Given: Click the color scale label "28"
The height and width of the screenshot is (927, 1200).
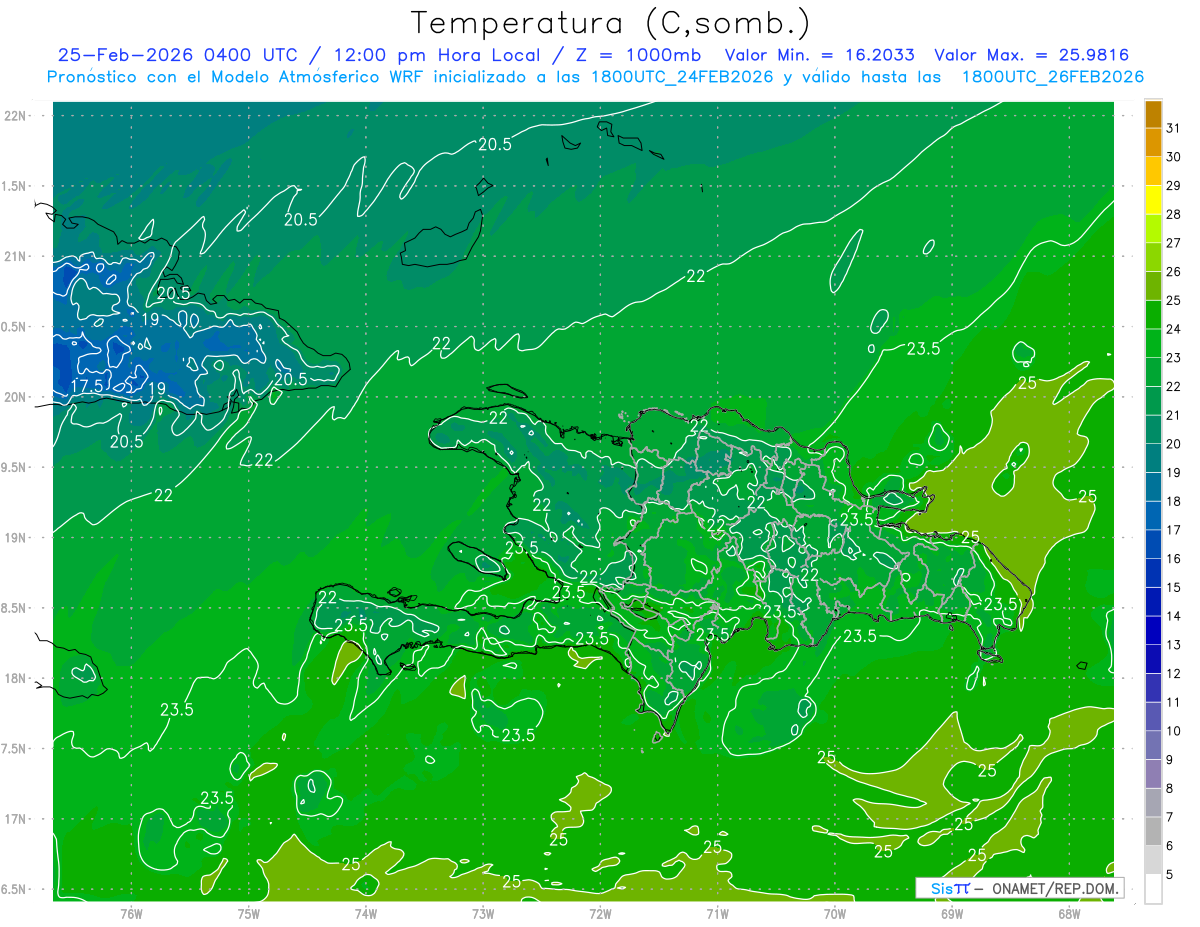Looking at the screenshot, I should (1174, 214).
